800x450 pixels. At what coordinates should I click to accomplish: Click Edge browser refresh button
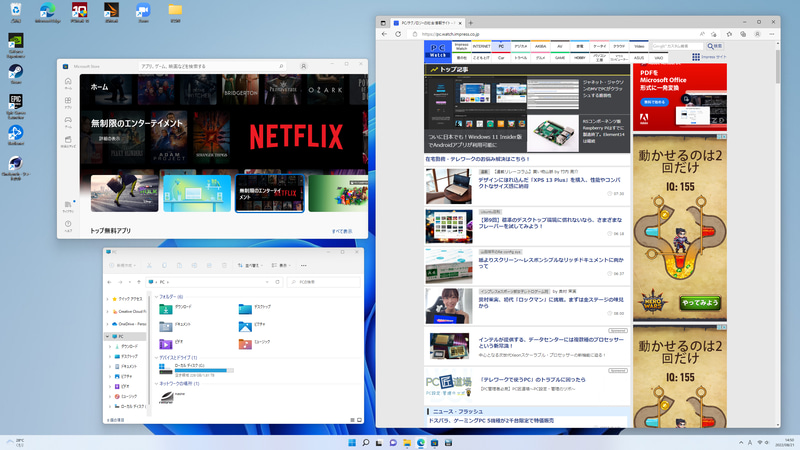coord(398,34)
